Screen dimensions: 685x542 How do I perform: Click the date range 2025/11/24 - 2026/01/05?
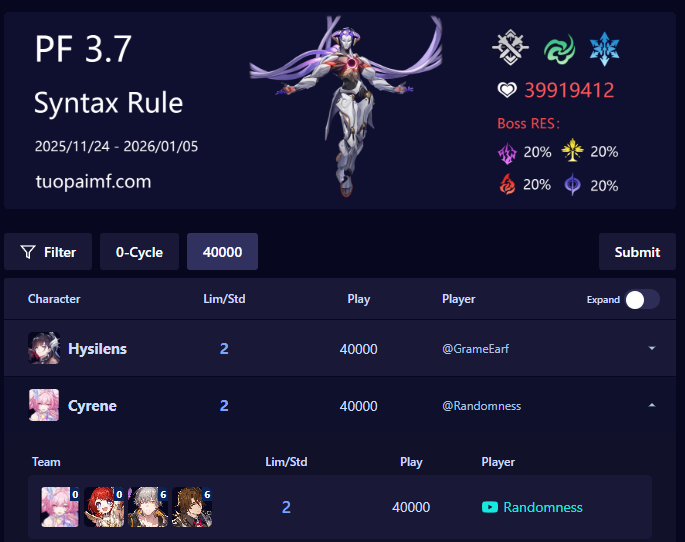pos(116,146)
